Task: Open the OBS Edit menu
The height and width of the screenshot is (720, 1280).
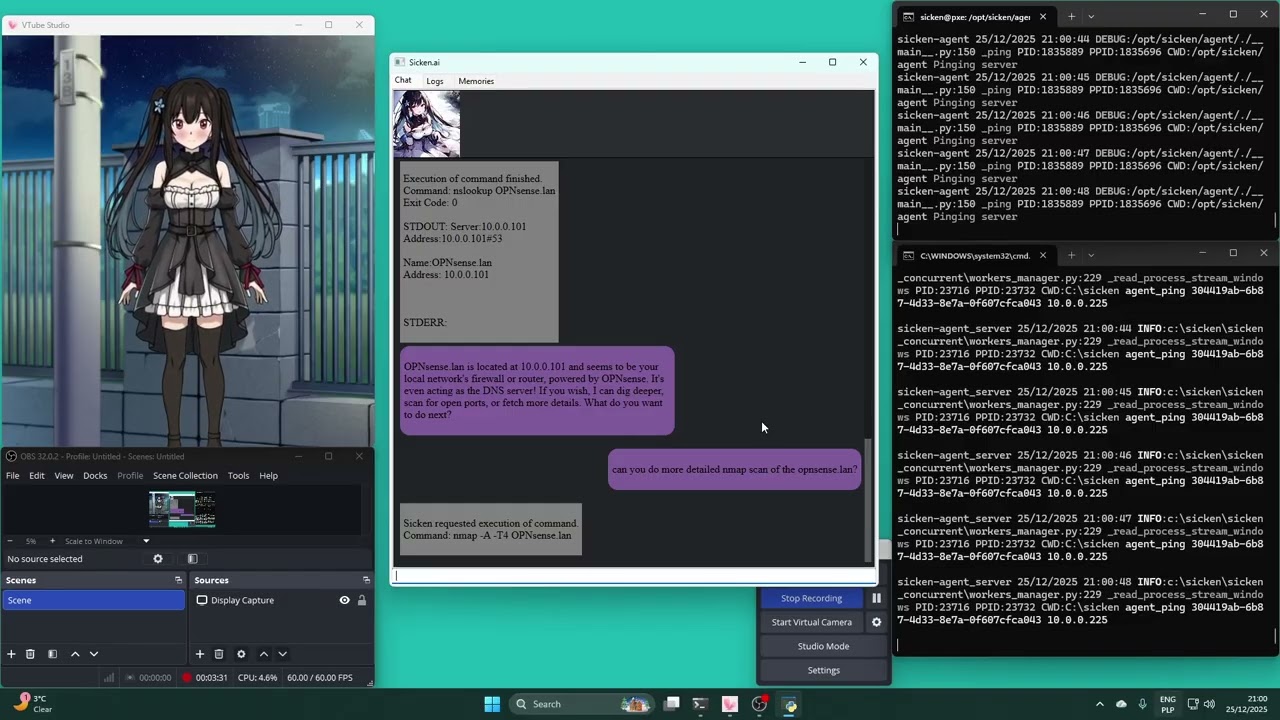Action: point(36,476)
